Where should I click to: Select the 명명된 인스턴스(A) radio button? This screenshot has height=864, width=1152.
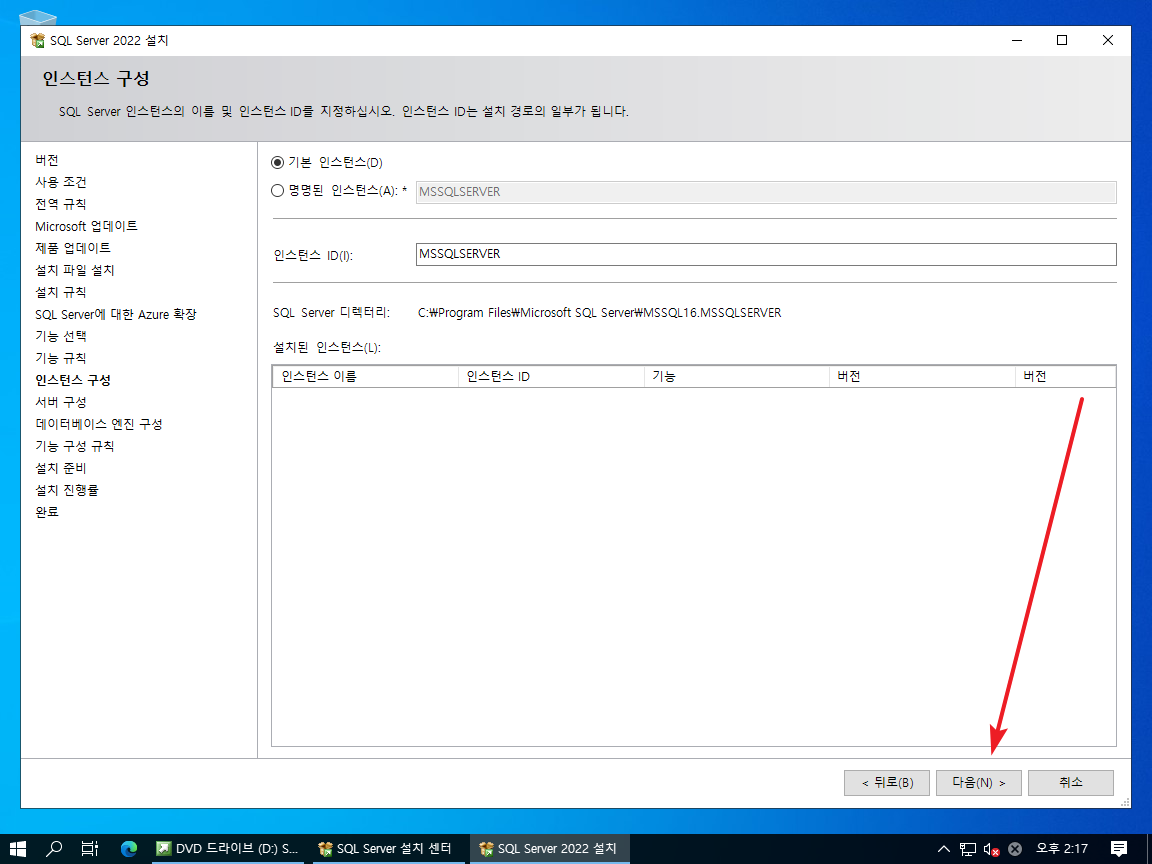(x=278, y=191)
